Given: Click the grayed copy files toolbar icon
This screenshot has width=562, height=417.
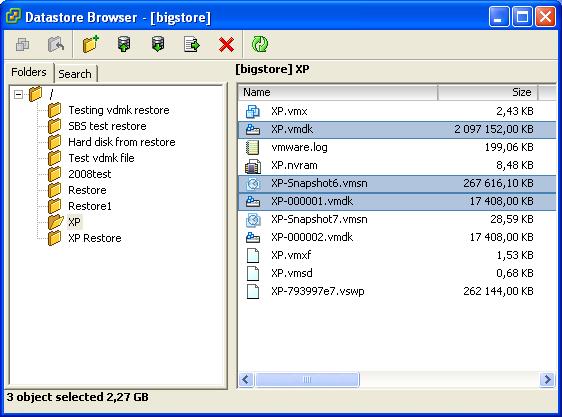Looking at the screenshot, I should [22, 45].
